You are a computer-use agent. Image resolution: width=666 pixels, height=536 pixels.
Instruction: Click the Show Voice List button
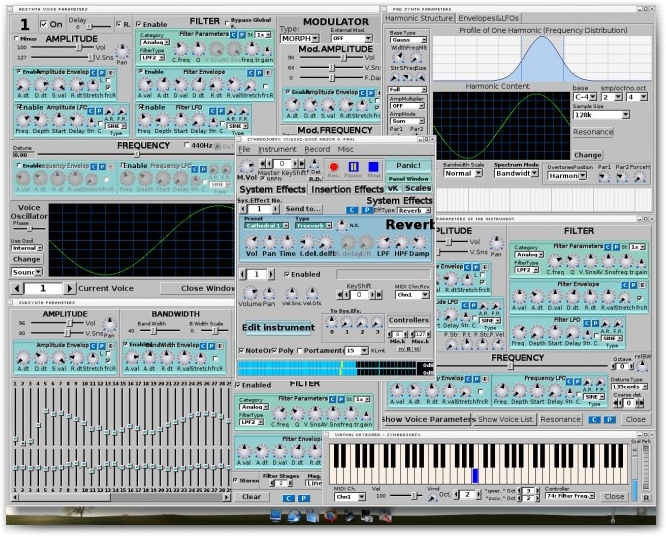point(505,420)
